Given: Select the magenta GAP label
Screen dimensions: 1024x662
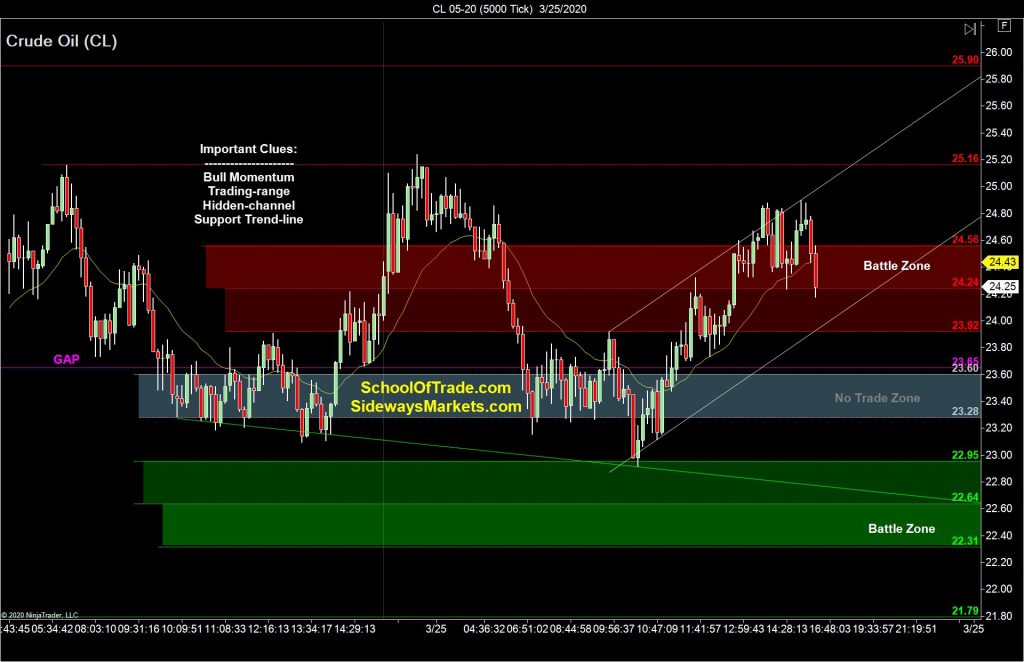Looking at the screenshot, I should pyautogui.click(x=67, y=359).
